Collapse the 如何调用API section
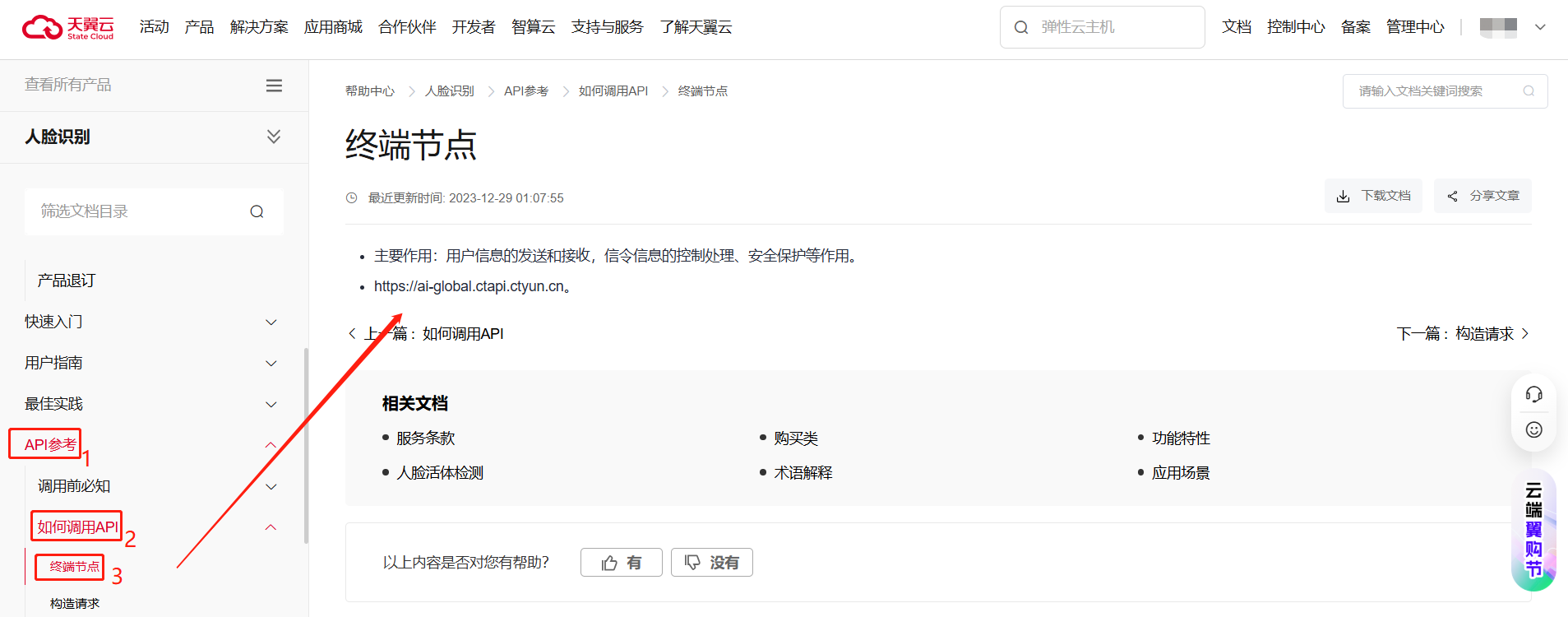This screenshot has width=1568, height=617. [271, 527]
